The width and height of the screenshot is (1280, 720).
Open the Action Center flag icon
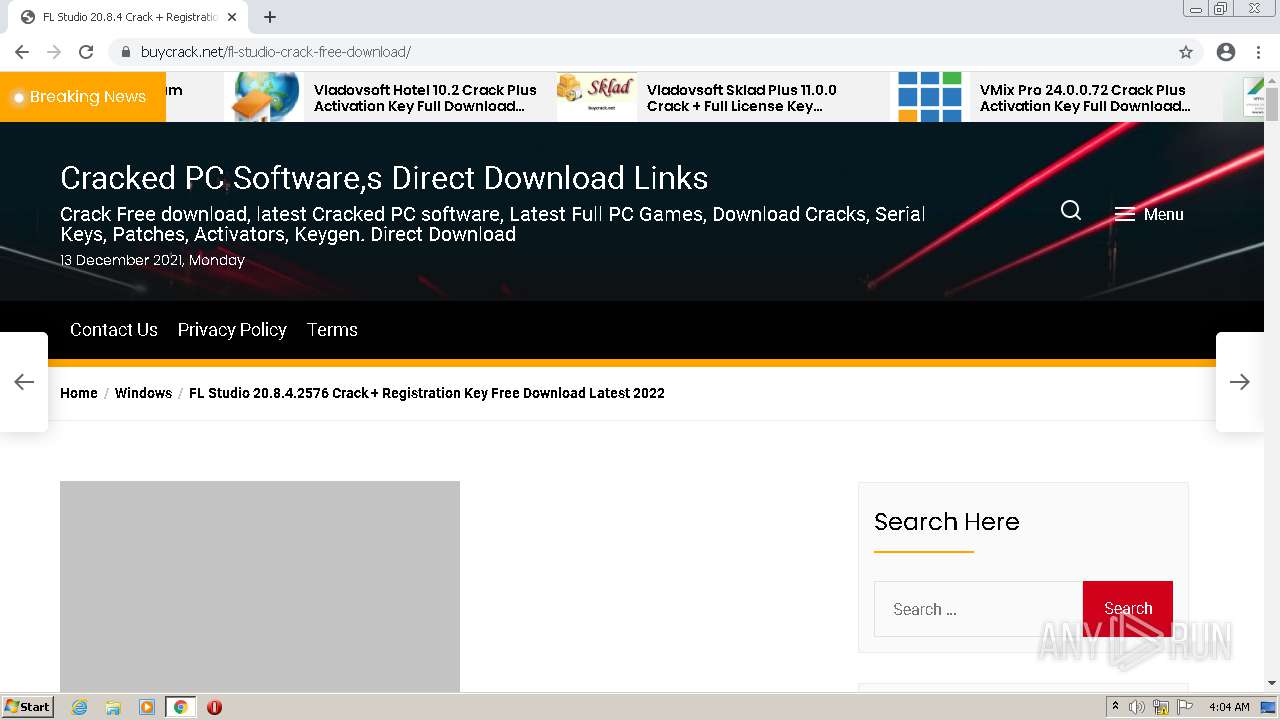[x=1185, y=707]
